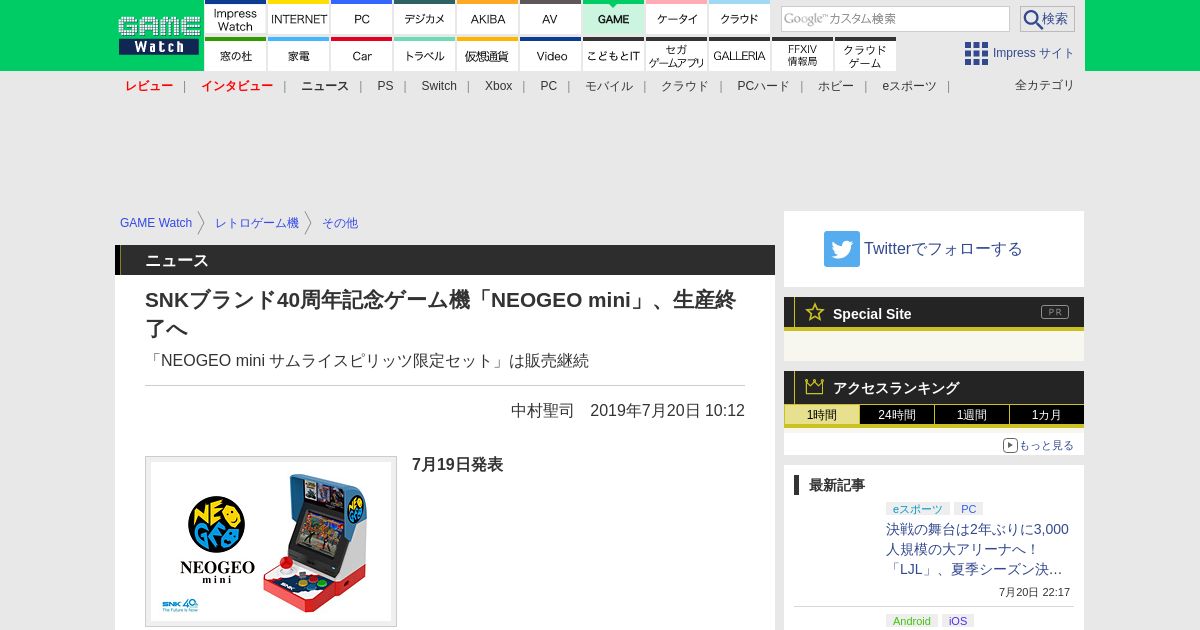1200x630 pixels.
Task: Click レトロゲーム機 breadcrumb link
Action: click(x=257, y=223)
